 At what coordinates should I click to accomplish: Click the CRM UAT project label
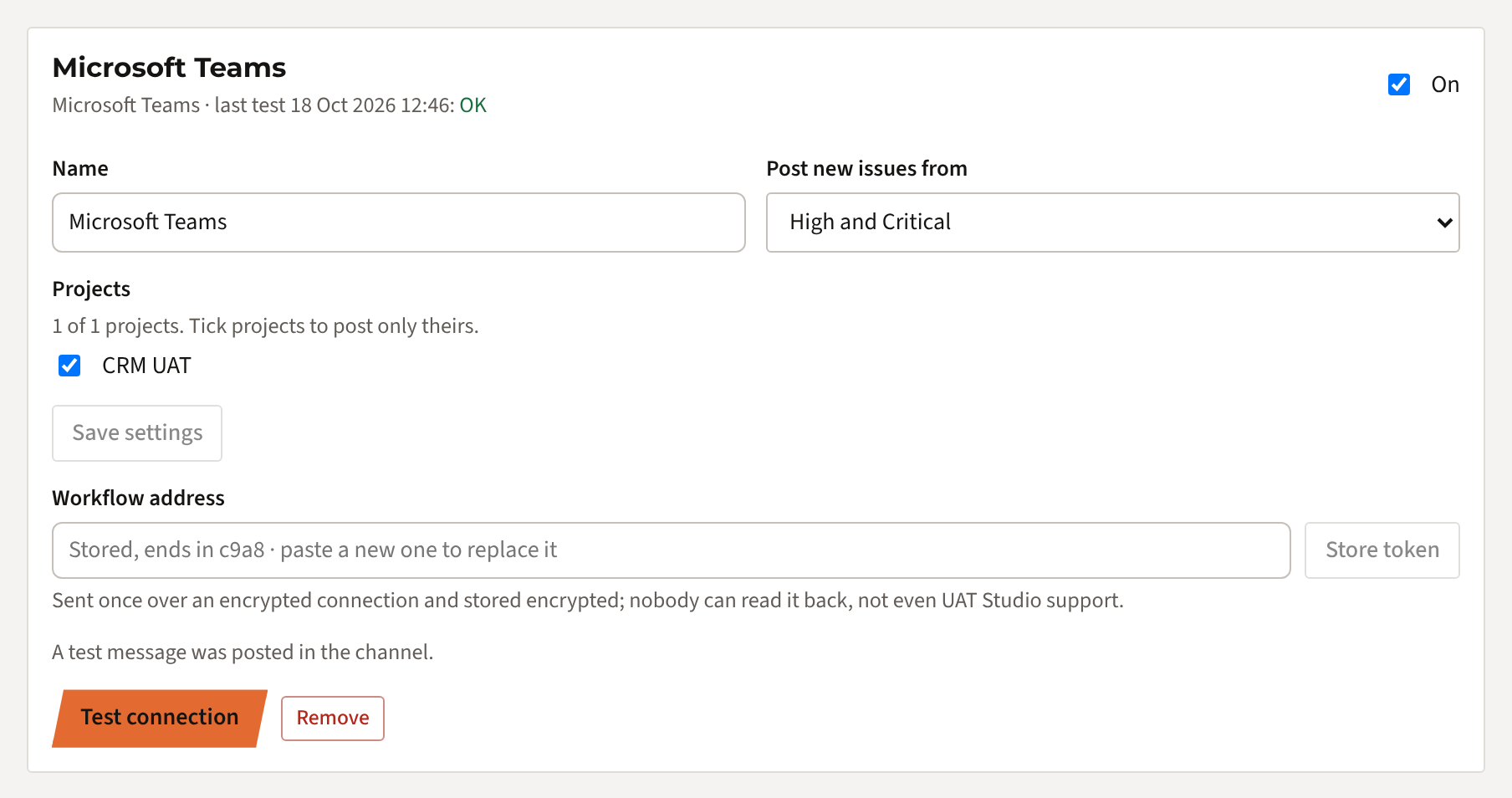(x=147, y=366)
